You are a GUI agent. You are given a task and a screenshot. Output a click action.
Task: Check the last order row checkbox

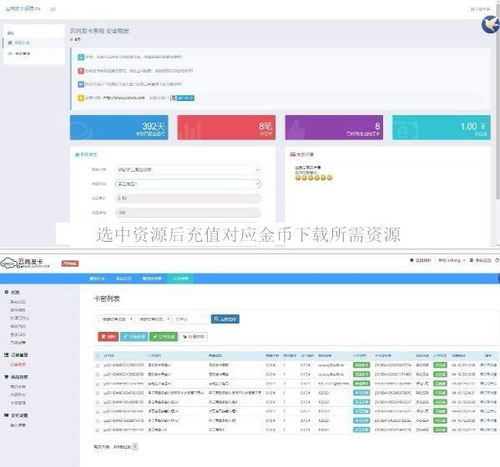[x=98, y=430]
